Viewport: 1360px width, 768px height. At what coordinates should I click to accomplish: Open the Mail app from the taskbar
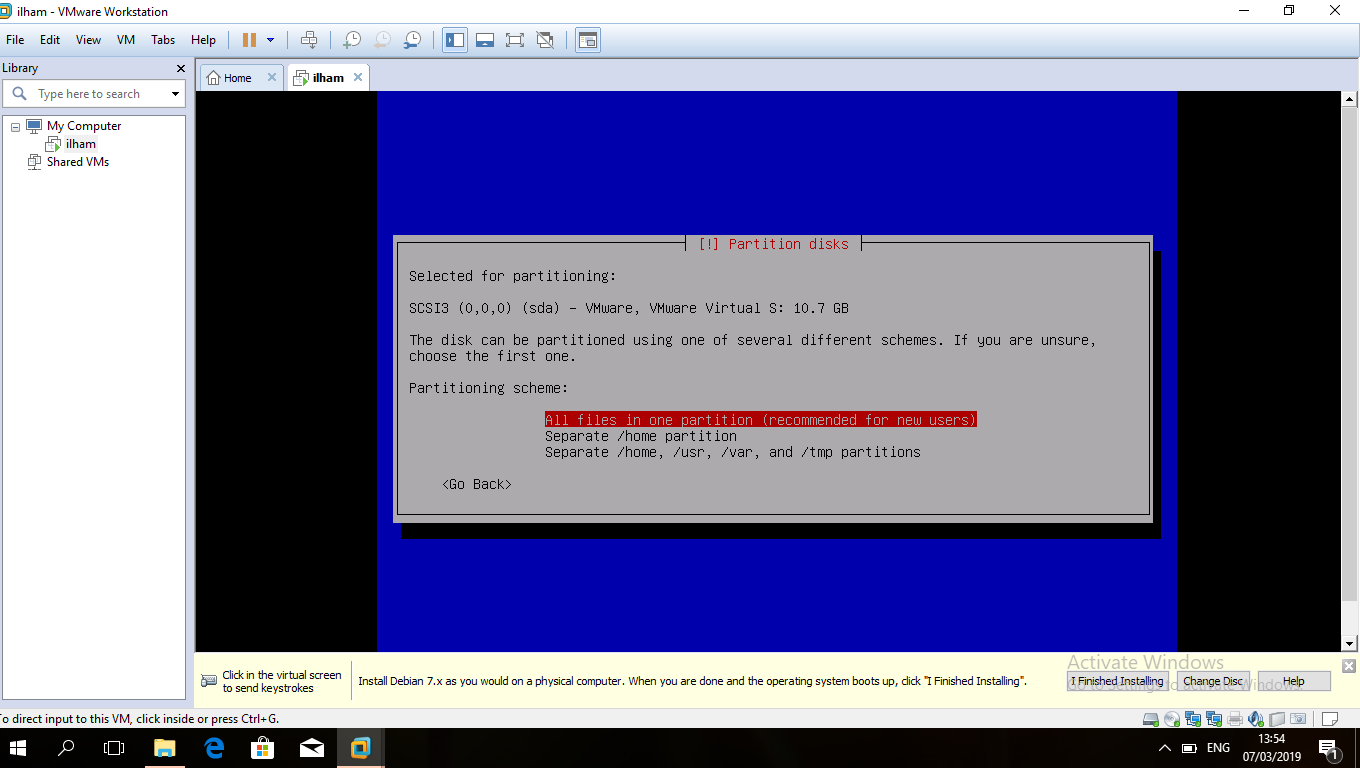[x=311, y=748]
